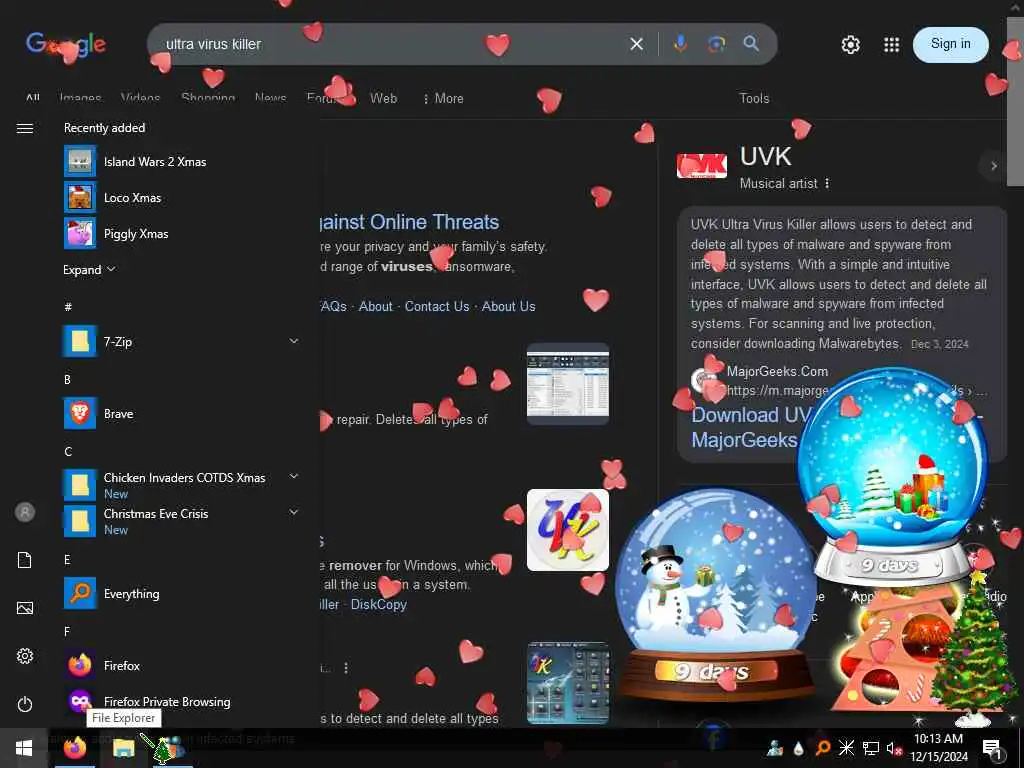Click the snowflake tray icon

click(x=846, y=748)
